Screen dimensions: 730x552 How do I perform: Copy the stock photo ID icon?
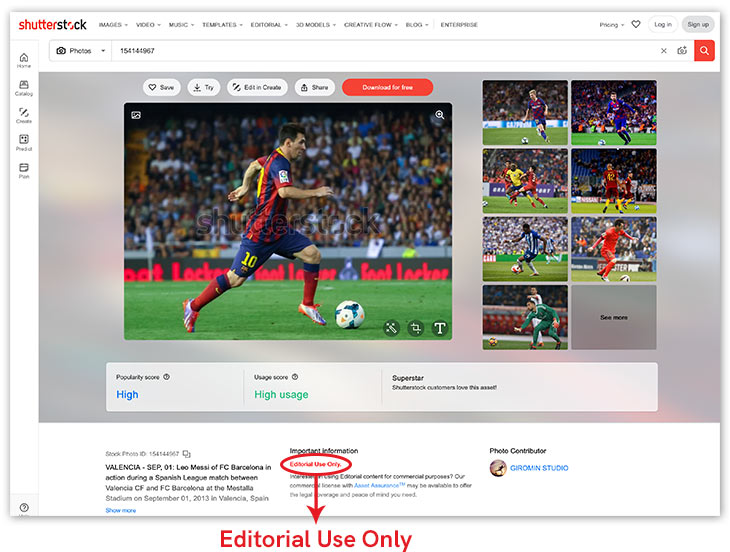pos(187,454)
